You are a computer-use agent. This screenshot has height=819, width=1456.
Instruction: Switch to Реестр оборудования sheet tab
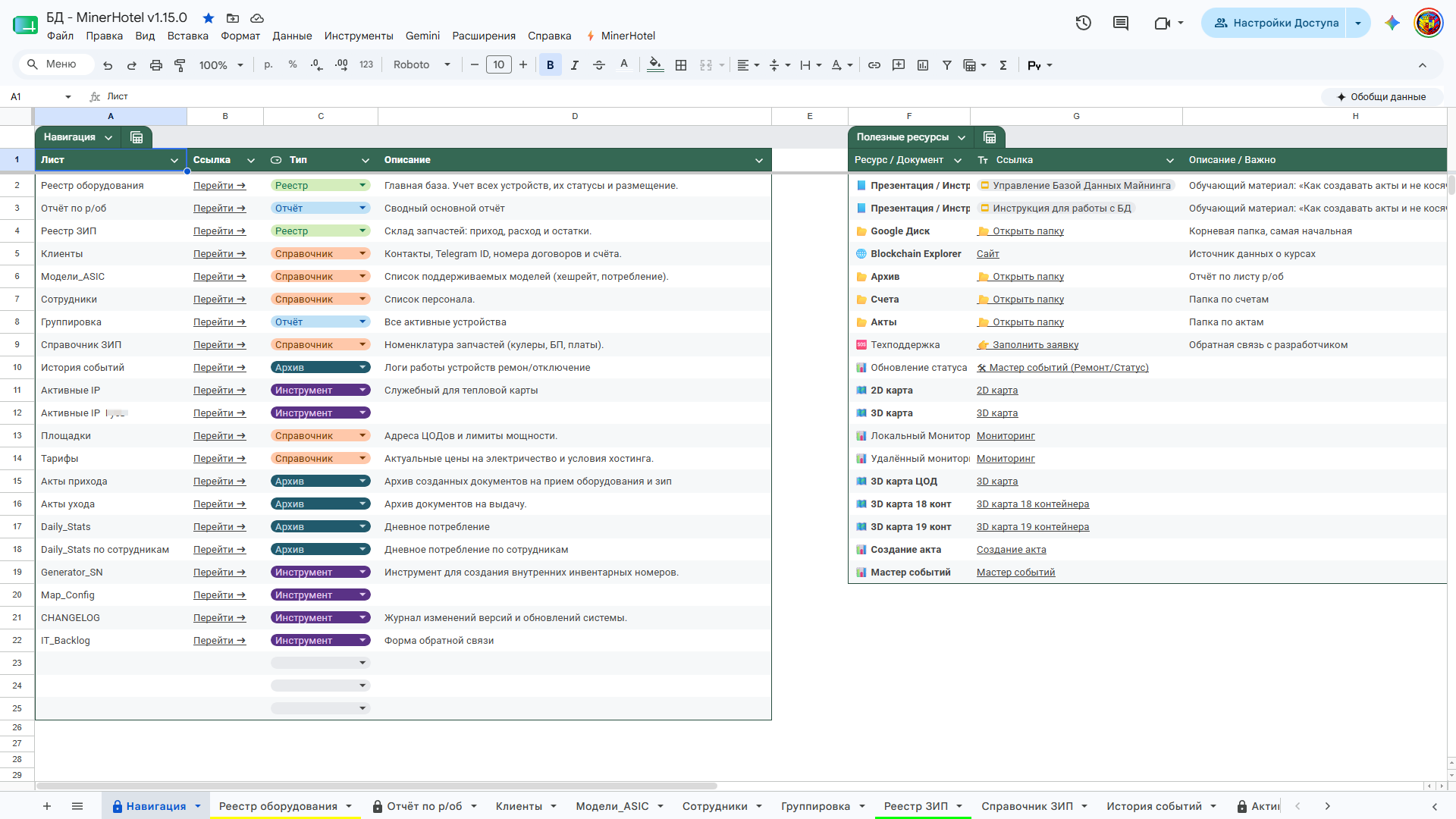tap(278, 806)
